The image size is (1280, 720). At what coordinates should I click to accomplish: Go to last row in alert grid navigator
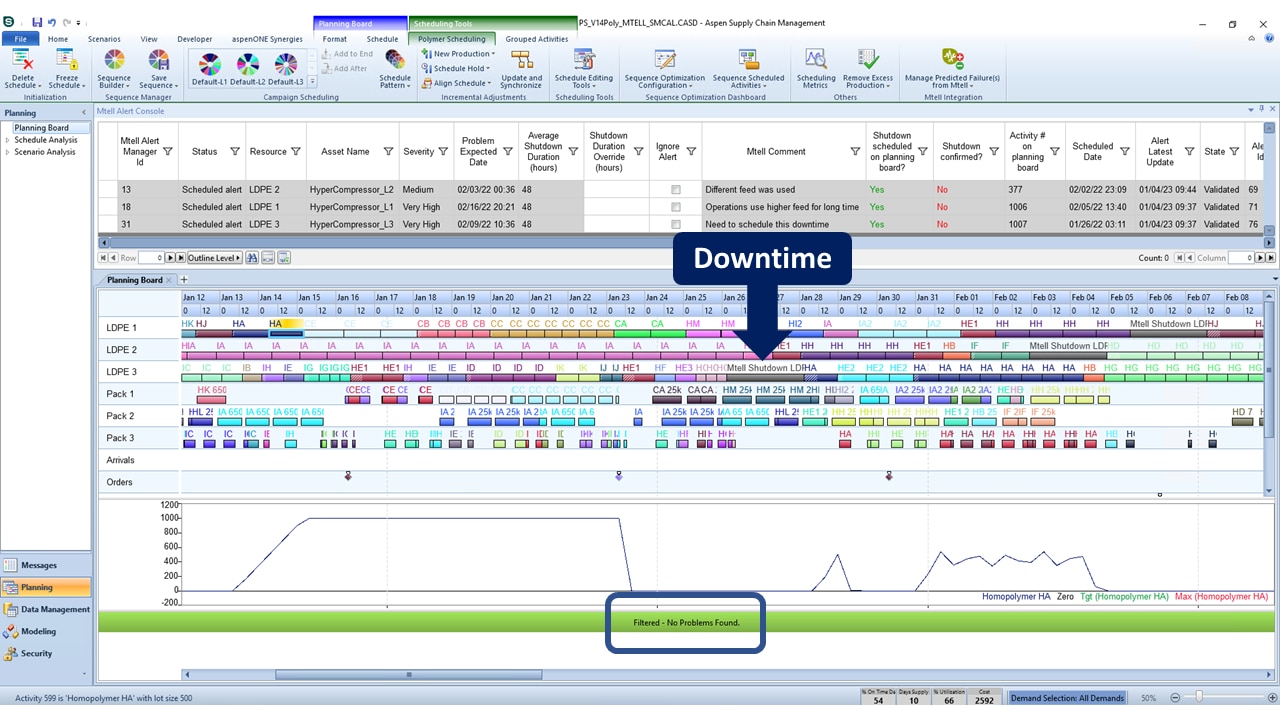click(x=181, y=258)
